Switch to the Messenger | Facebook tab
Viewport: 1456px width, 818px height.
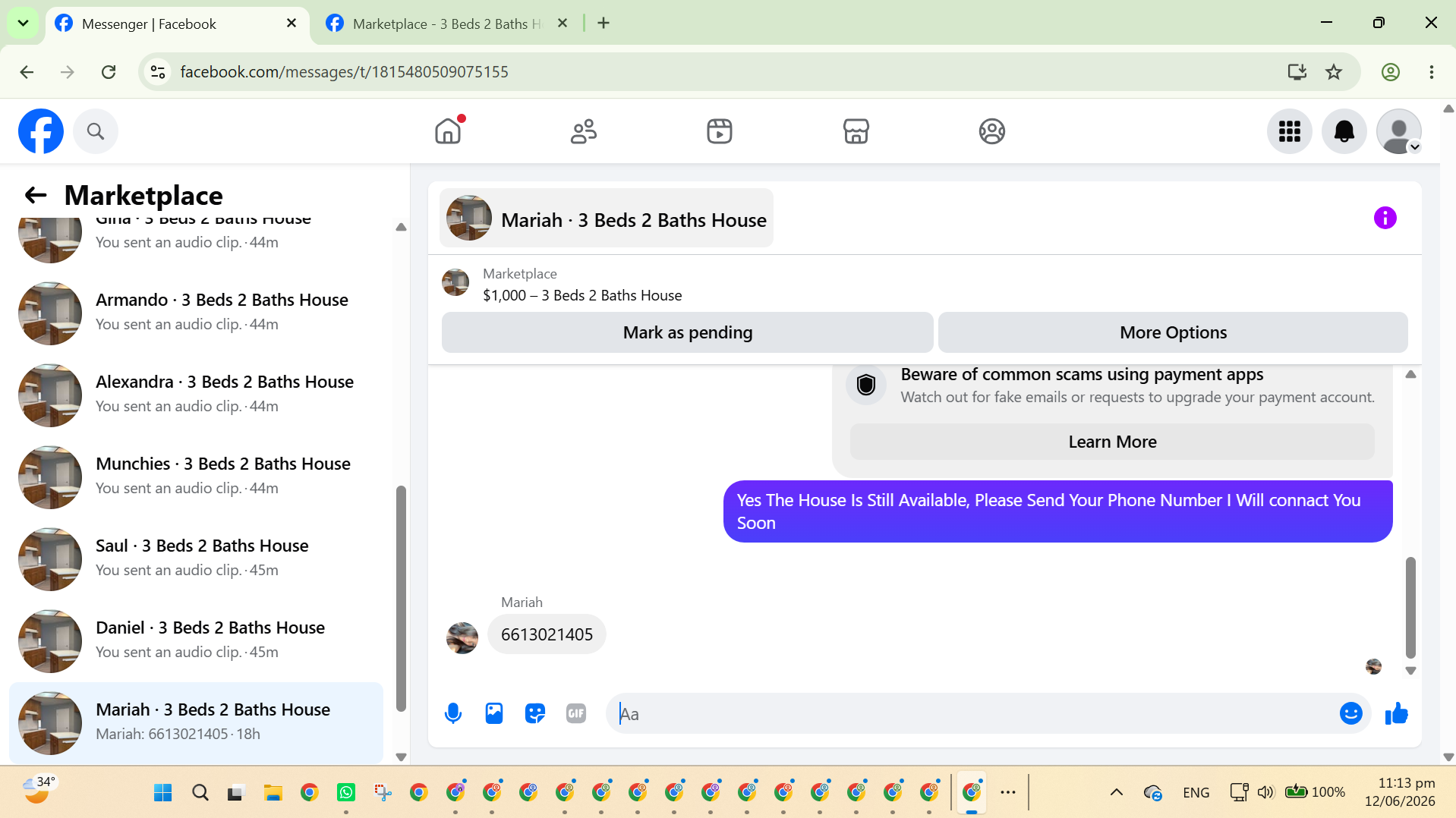178,24
